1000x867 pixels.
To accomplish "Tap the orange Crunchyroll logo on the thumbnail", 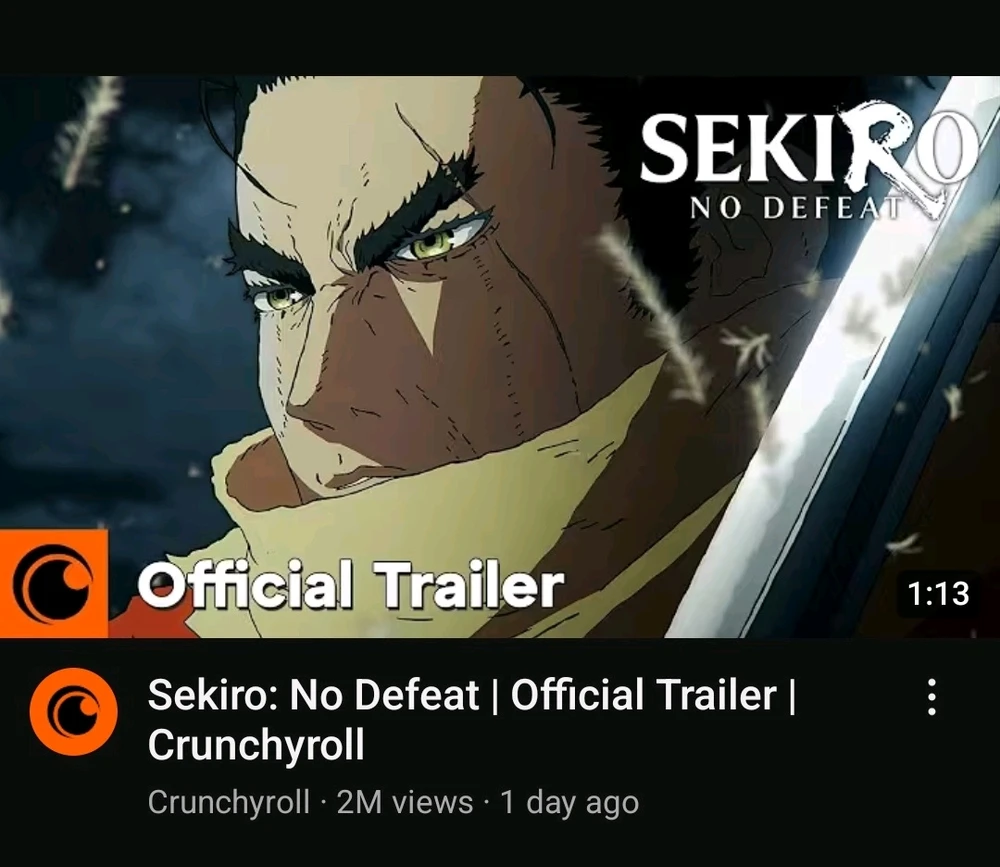I will [54, 583].
